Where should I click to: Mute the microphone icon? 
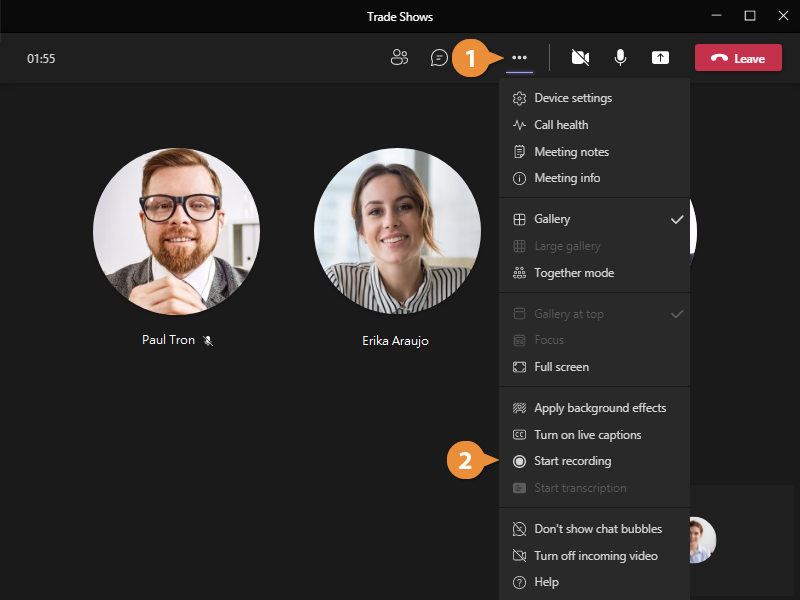pyautogui.click(x=620, y=58)
